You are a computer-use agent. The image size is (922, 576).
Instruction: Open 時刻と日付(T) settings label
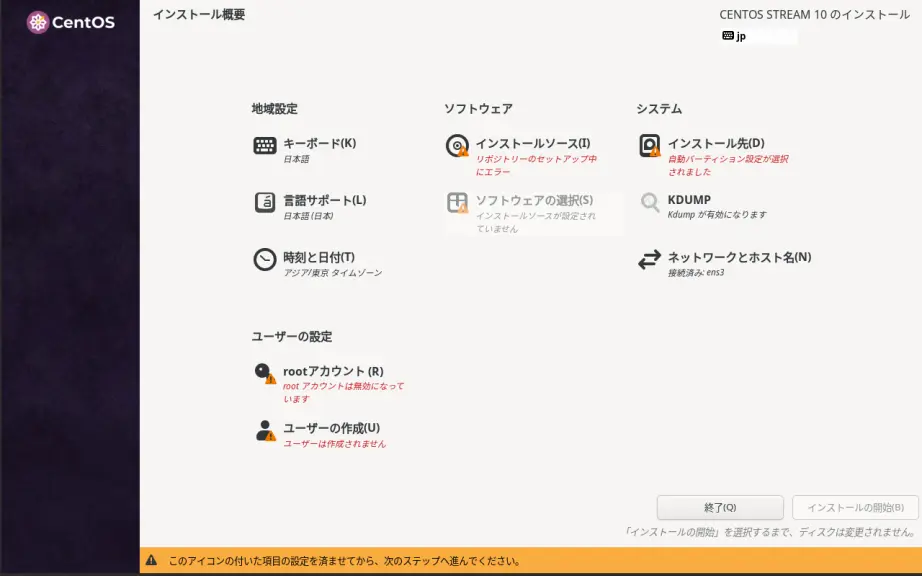pos(319,257)
